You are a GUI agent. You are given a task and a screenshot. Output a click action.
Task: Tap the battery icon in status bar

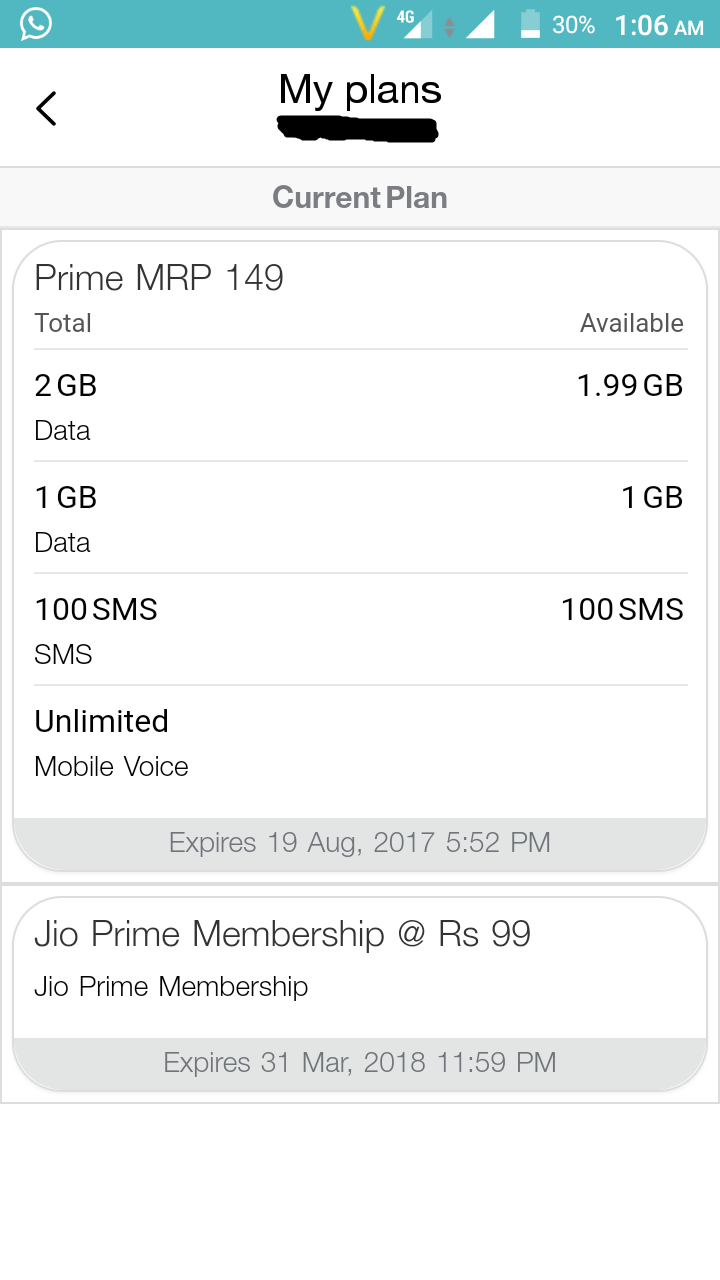[x=530, y=24]
